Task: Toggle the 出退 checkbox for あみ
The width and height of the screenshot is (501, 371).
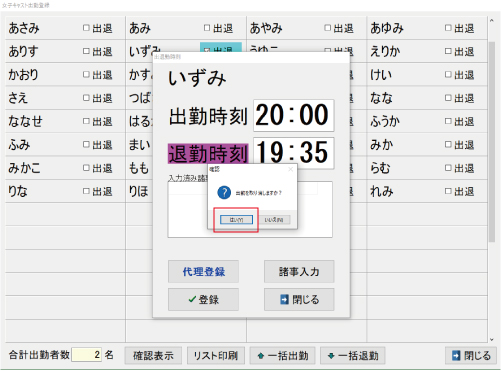Action: click(207, 28)
